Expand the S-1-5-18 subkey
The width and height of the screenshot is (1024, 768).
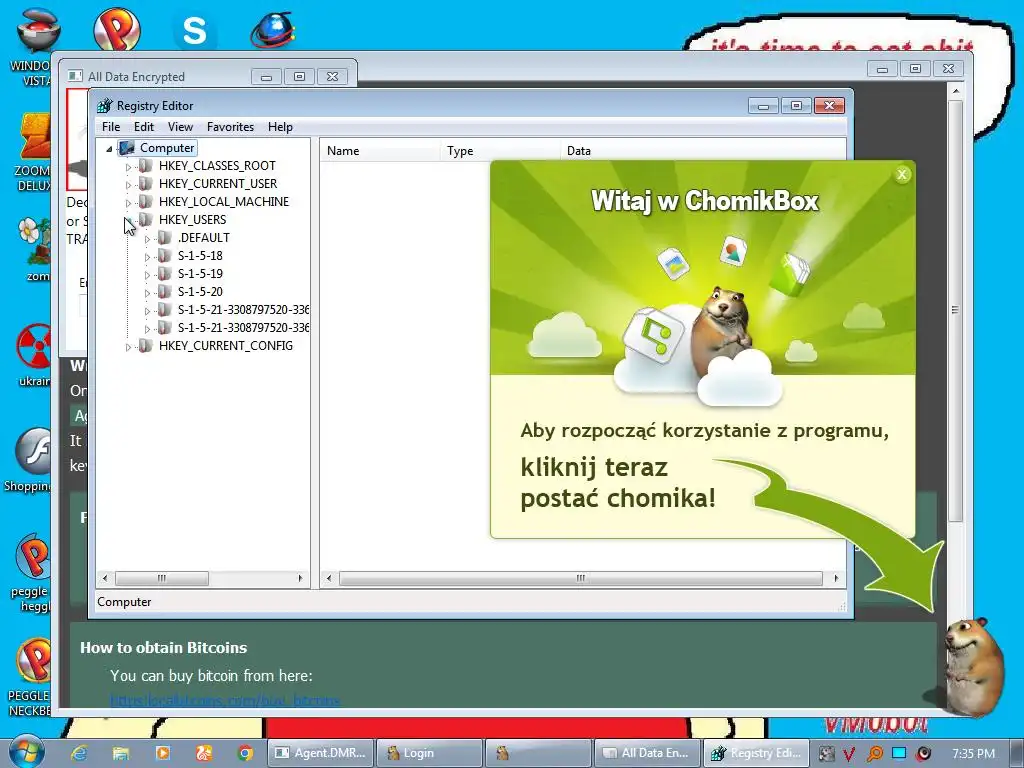[x=147, y=257]
